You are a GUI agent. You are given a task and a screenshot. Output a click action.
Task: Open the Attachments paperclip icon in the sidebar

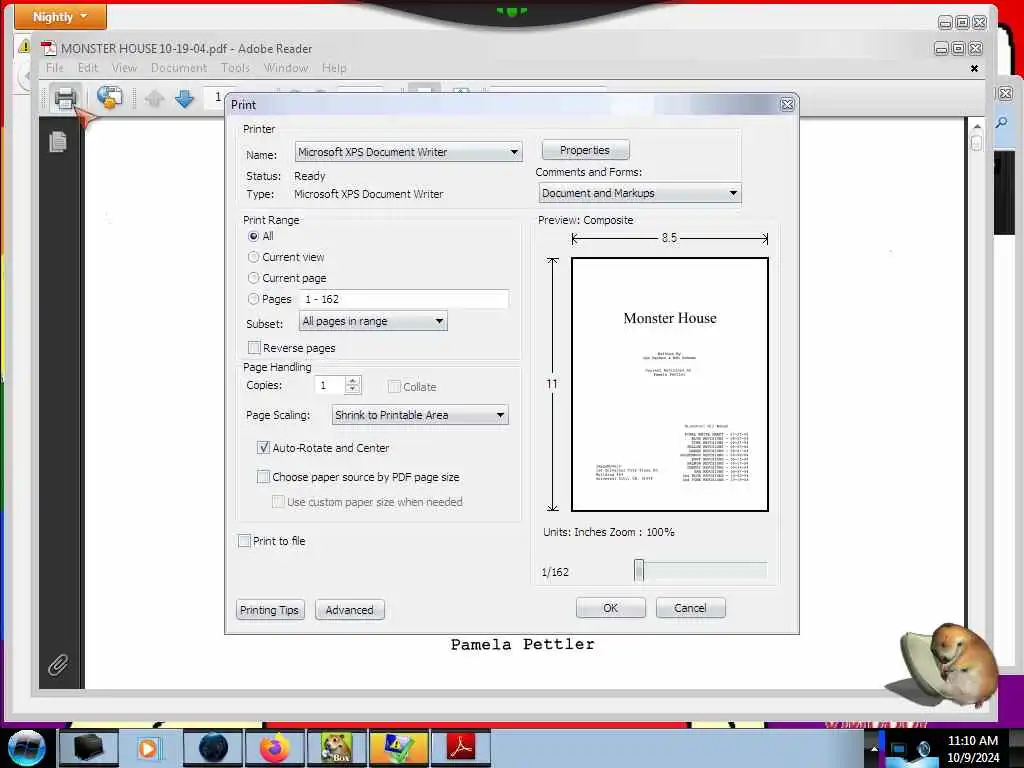pos(58,665)
